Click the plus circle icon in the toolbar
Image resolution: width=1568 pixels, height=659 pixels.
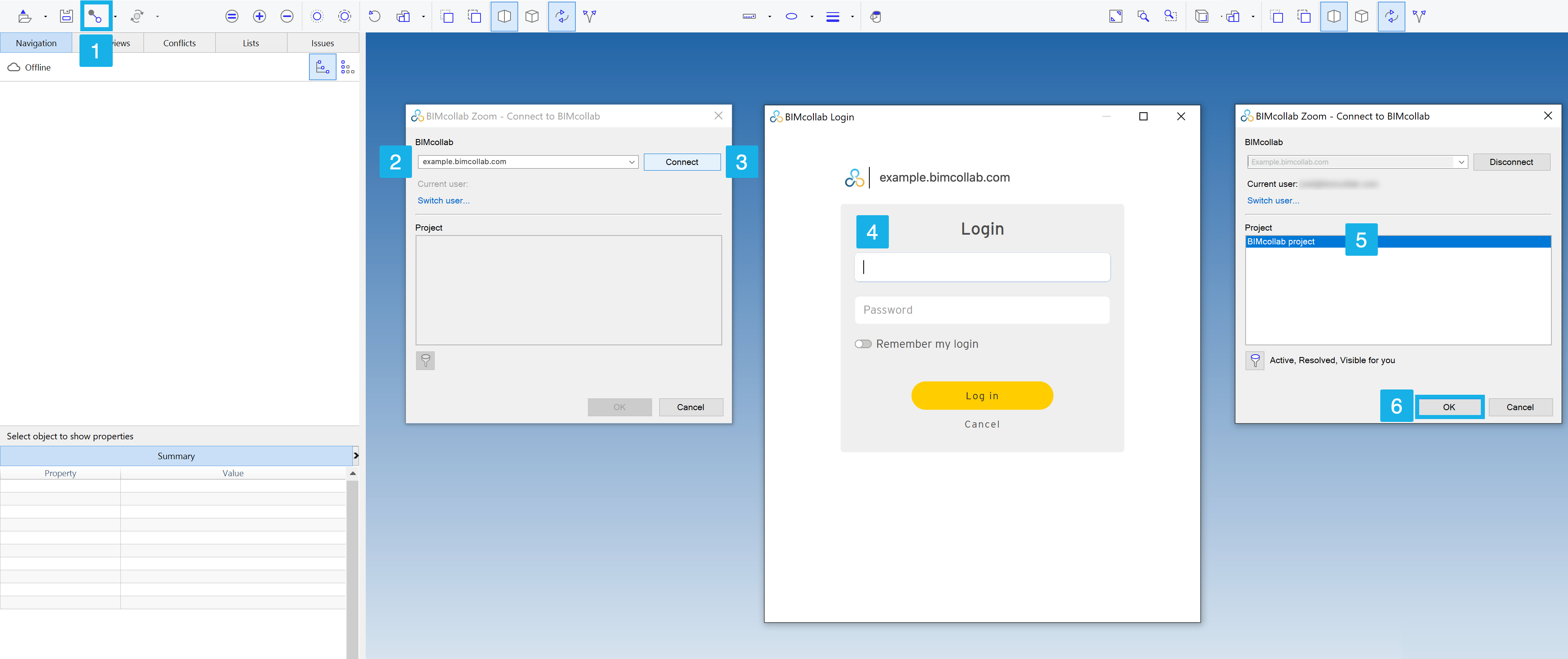(259, 17)
